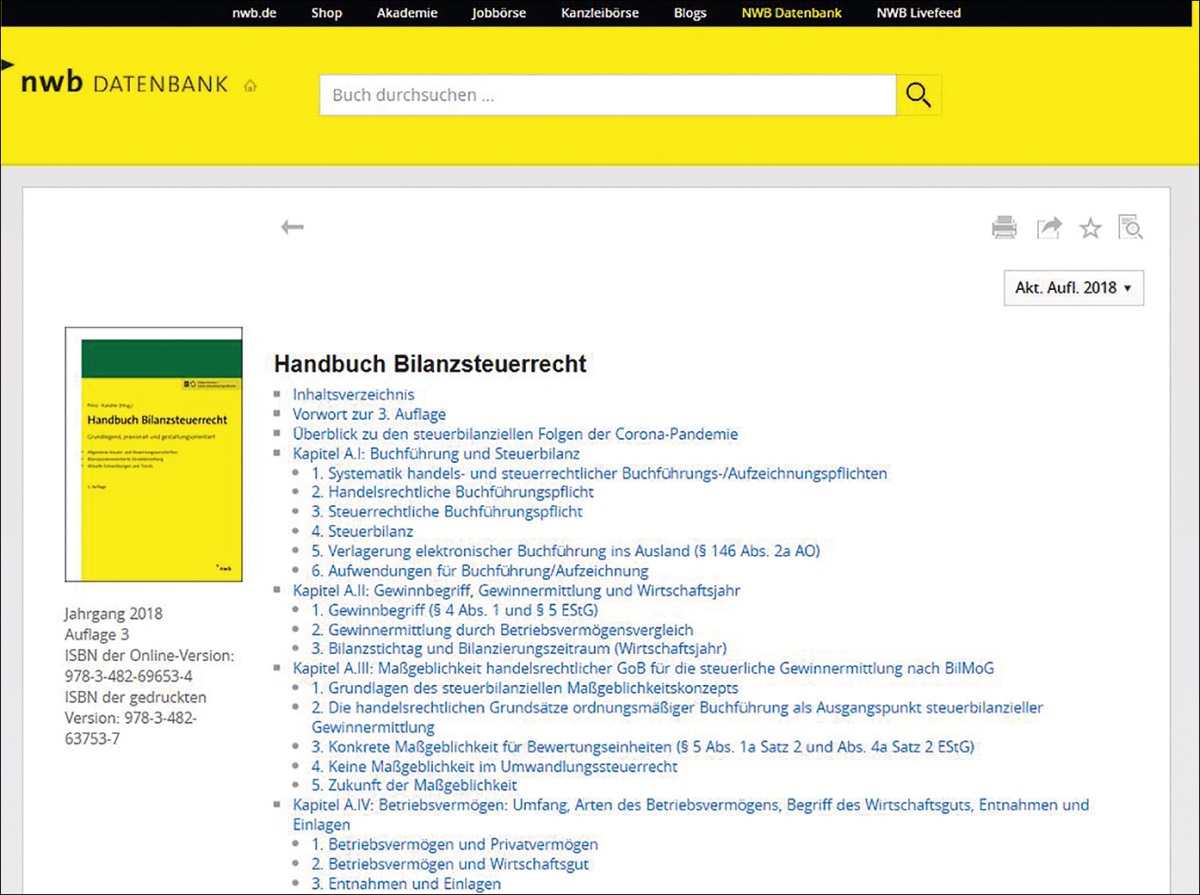The height and width of the screenshot is (895, 1200).
Task: Click the magnifying glass search button
Action: 918,95
